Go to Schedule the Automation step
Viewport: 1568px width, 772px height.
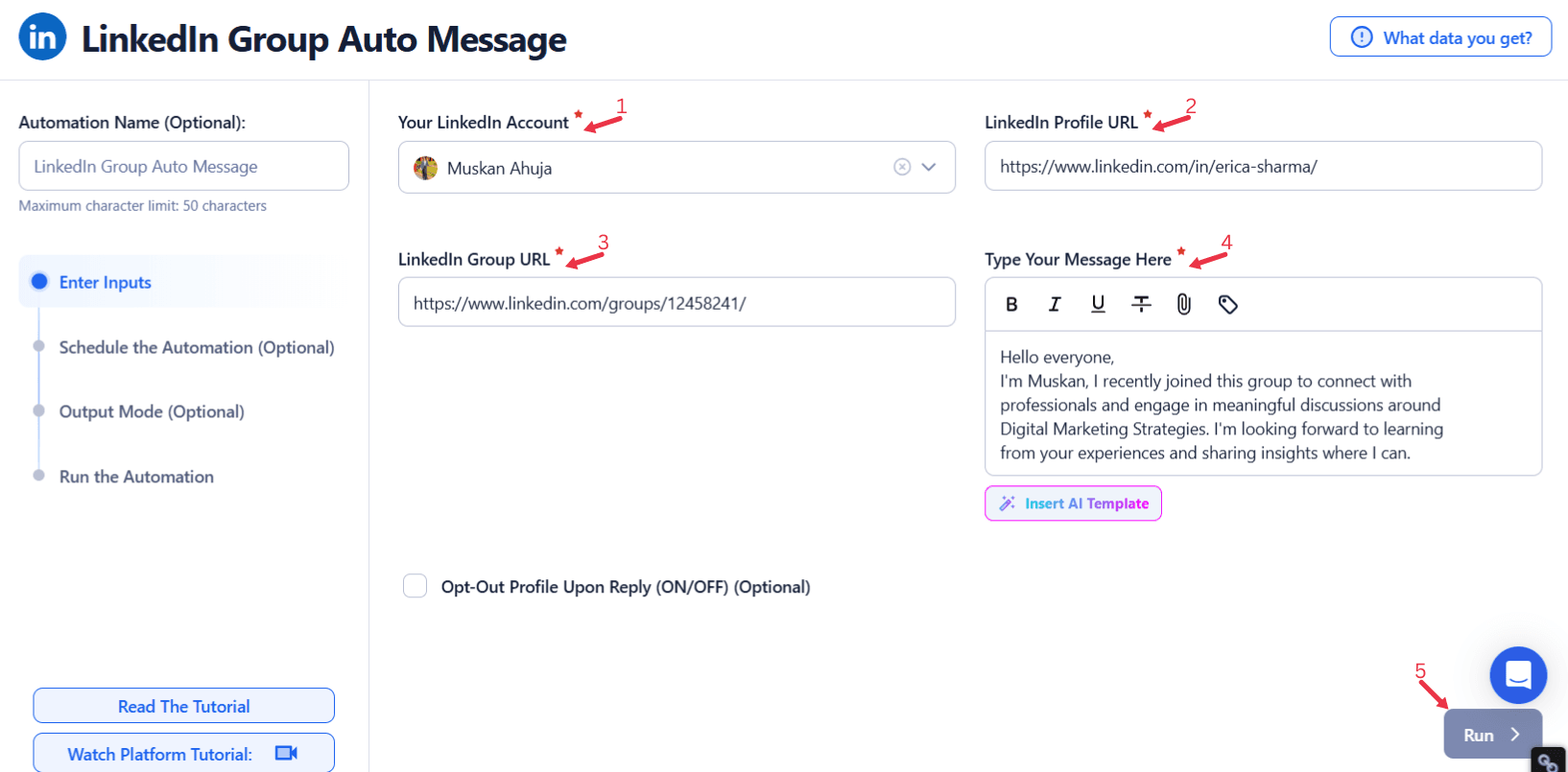197,347
